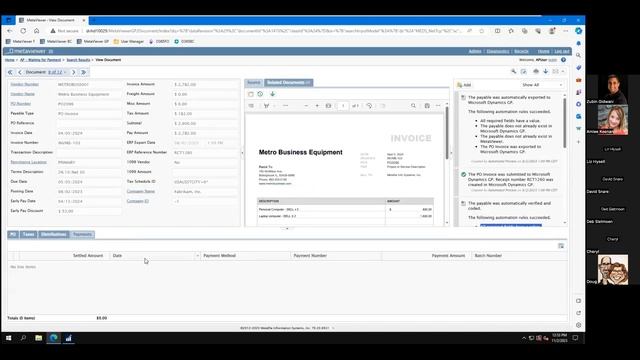Select the Taxes tab
Image resolution: width=640 pixels, height=360 pixels.
(x=29, y=234)
